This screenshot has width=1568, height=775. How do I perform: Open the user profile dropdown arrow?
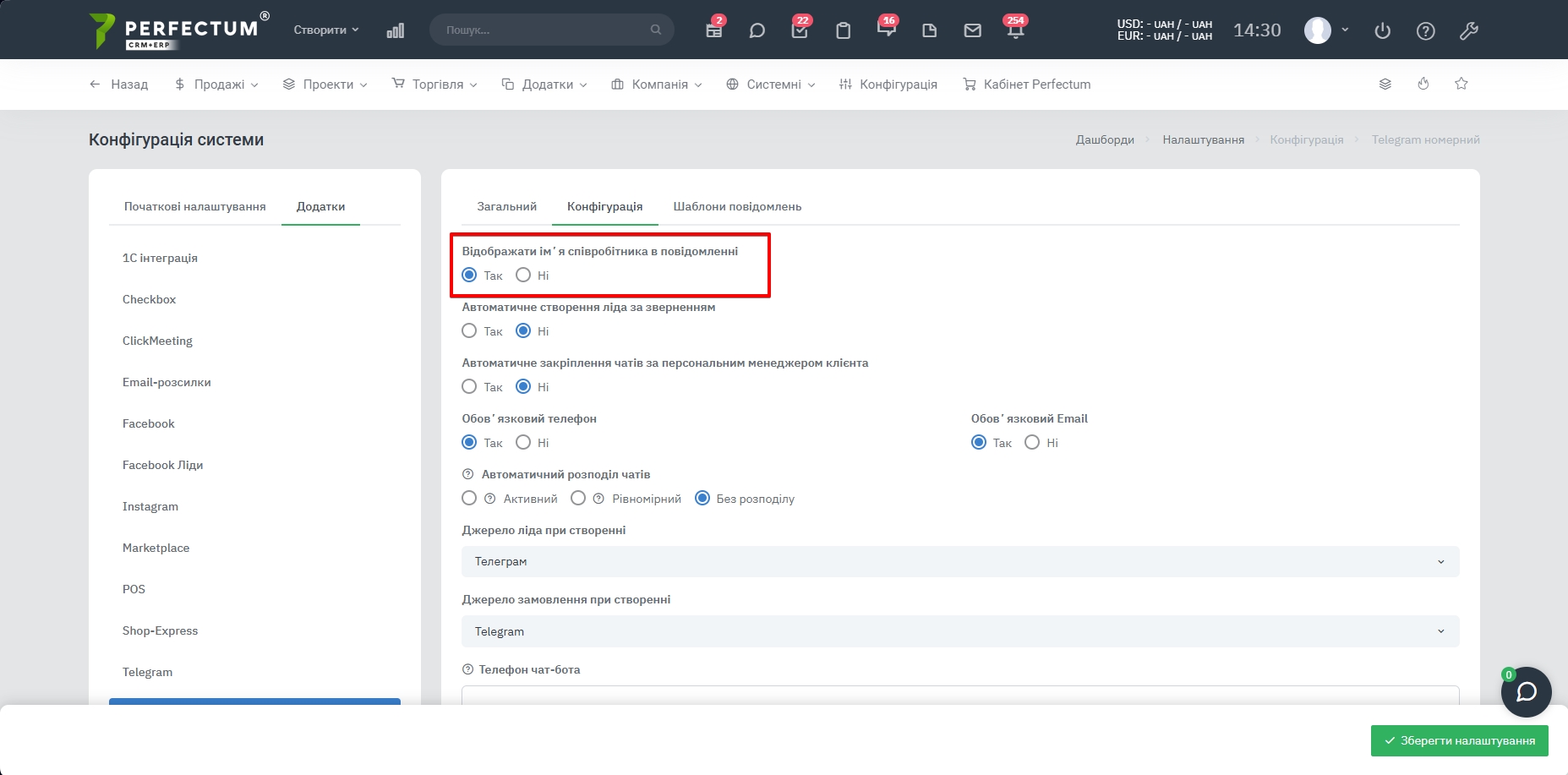pyautogui.click(x=1345, y=30)
